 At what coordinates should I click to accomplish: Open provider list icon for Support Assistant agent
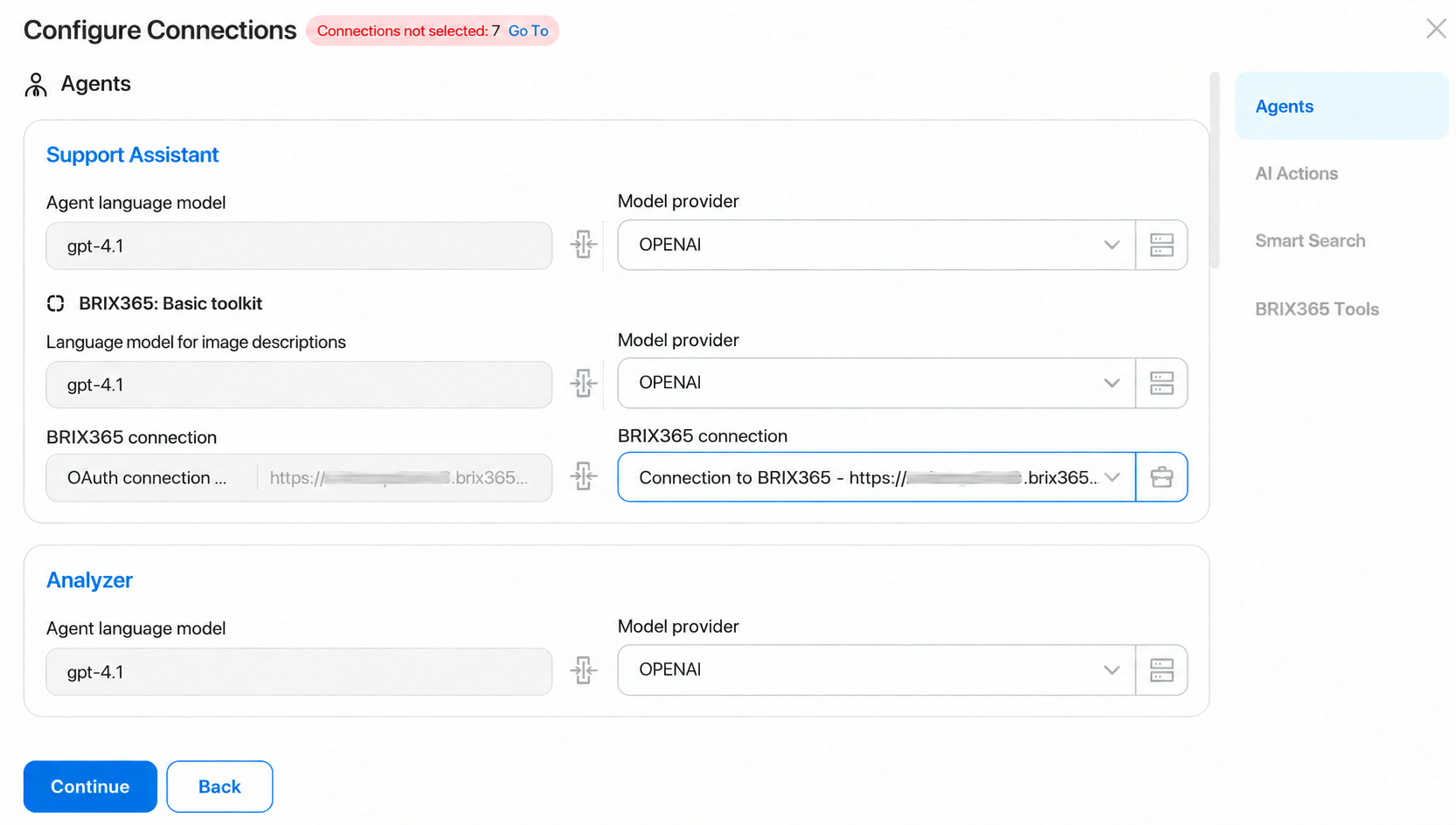click(1161, 245)
